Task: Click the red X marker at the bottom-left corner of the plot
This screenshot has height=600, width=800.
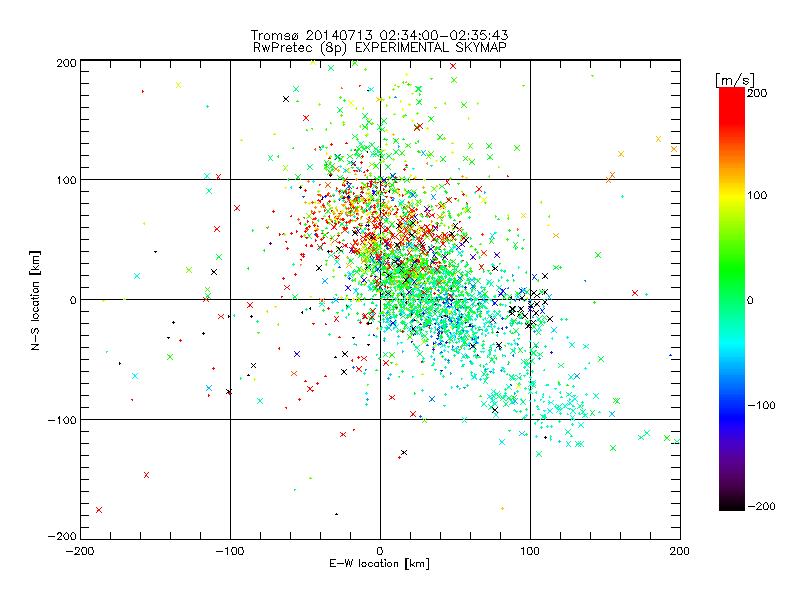Action: [99, 510]
